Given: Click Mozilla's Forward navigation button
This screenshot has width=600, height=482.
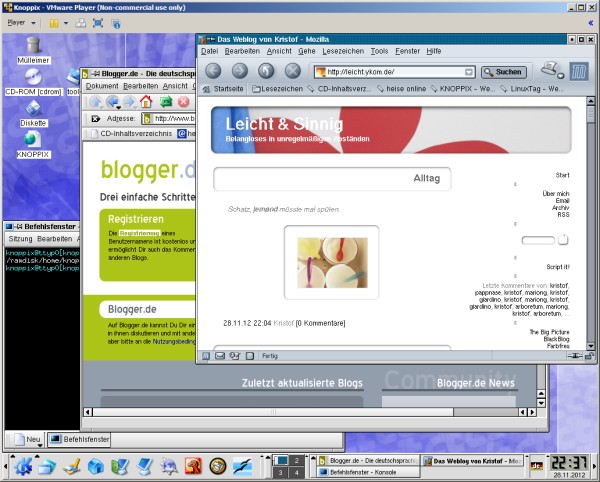Looking at the screenshot, I should [x=240, y=71].
